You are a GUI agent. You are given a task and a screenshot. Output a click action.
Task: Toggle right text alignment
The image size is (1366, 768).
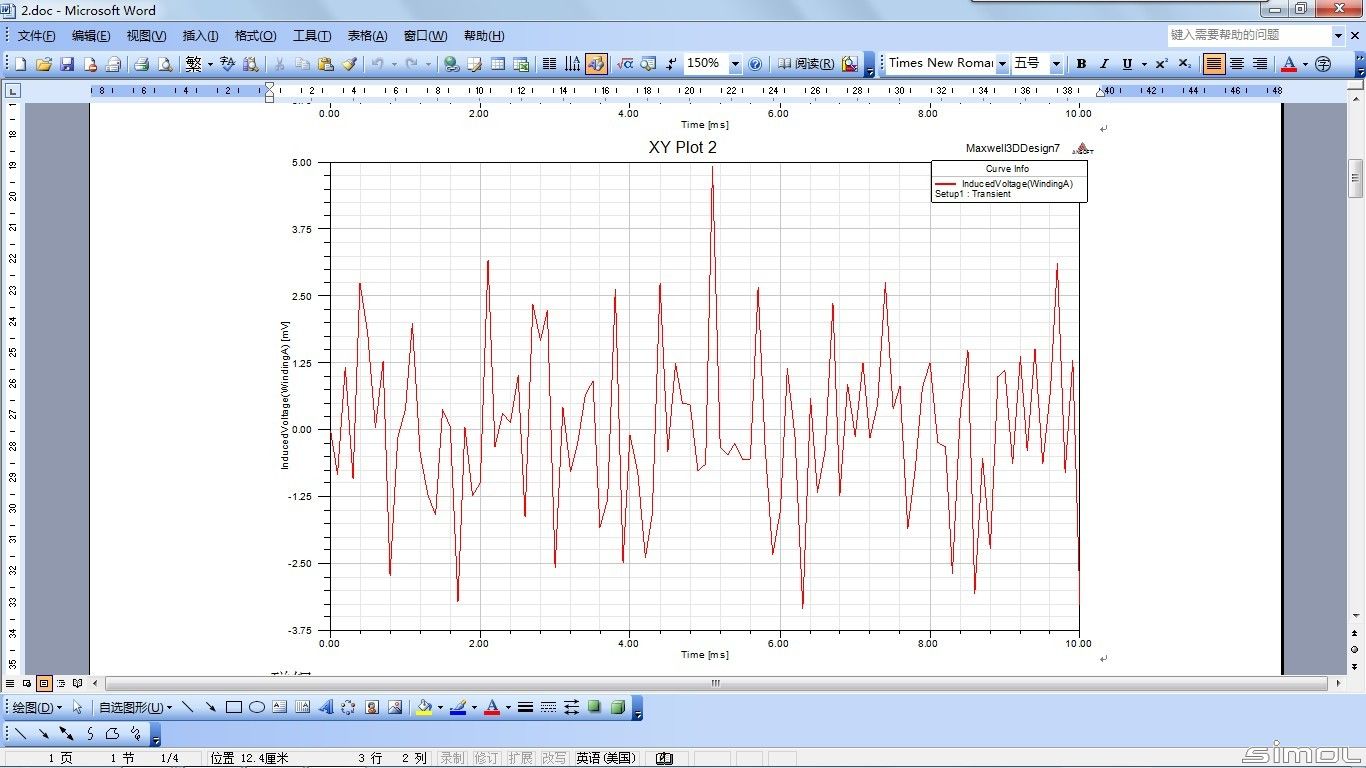(1260, 64)
